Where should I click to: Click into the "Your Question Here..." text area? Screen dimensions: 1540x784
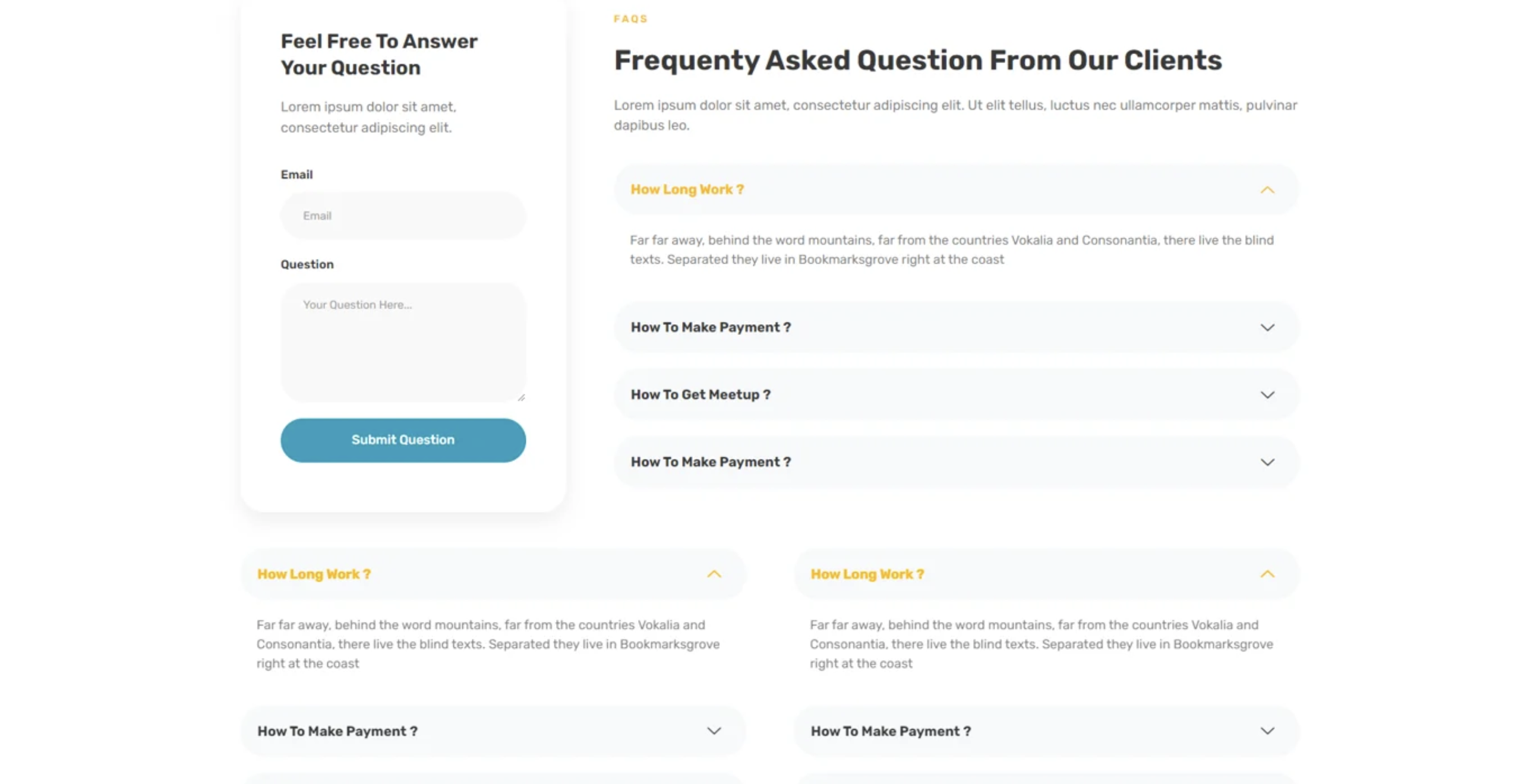click(x=403, y=342)
